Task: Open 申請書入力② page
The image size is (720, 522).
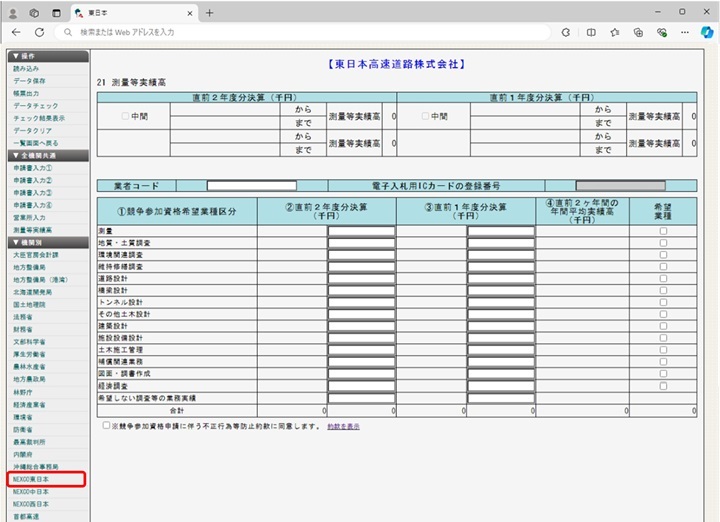Action: tap(33, 180)
